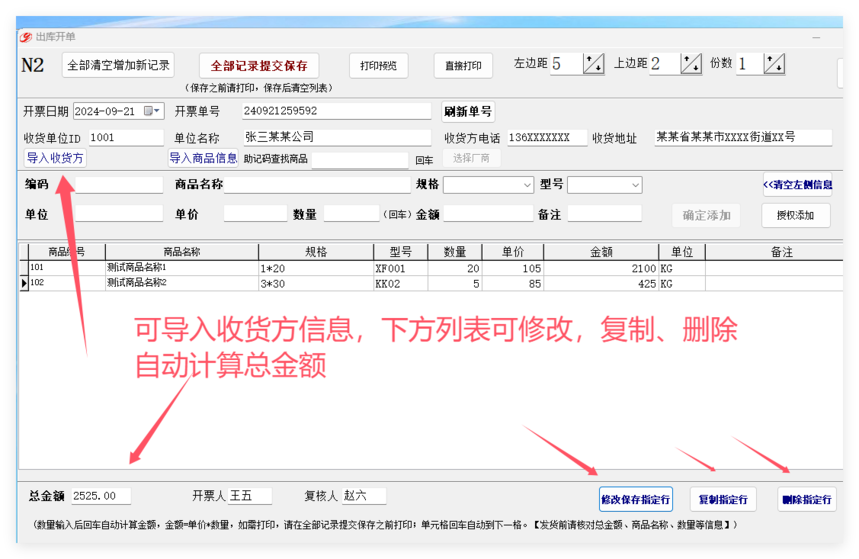This screenshot has height=559, width=859.
Task: Select the 425 amount cell
Action: [x=601, y=283]
